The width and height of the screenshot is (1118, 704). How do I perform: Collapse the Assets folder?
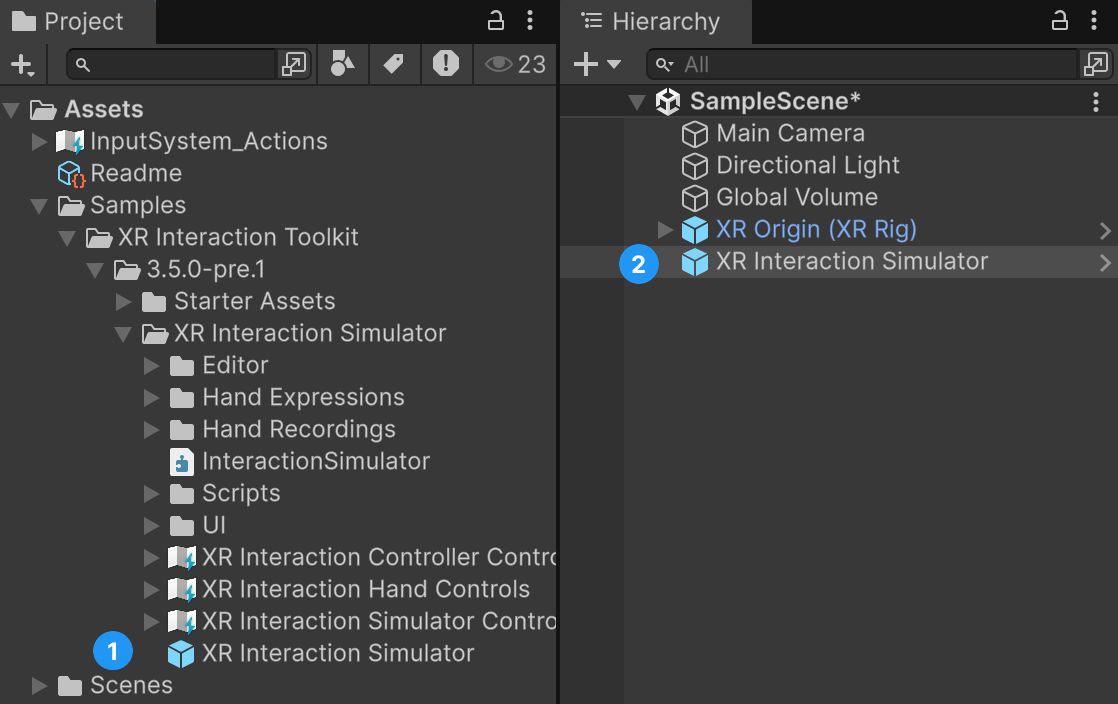(11, 109)
